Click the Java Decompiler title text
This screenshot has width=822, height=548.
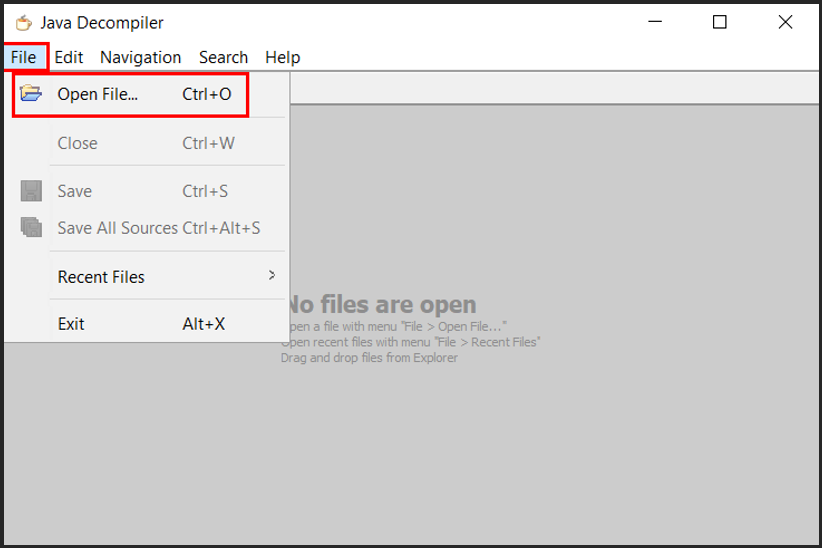coord(102,23)
